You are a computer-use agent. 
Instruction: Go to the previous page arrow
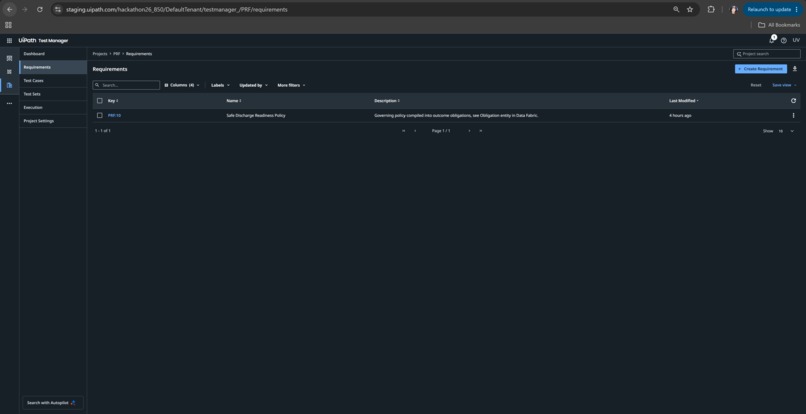pos(415,131)
